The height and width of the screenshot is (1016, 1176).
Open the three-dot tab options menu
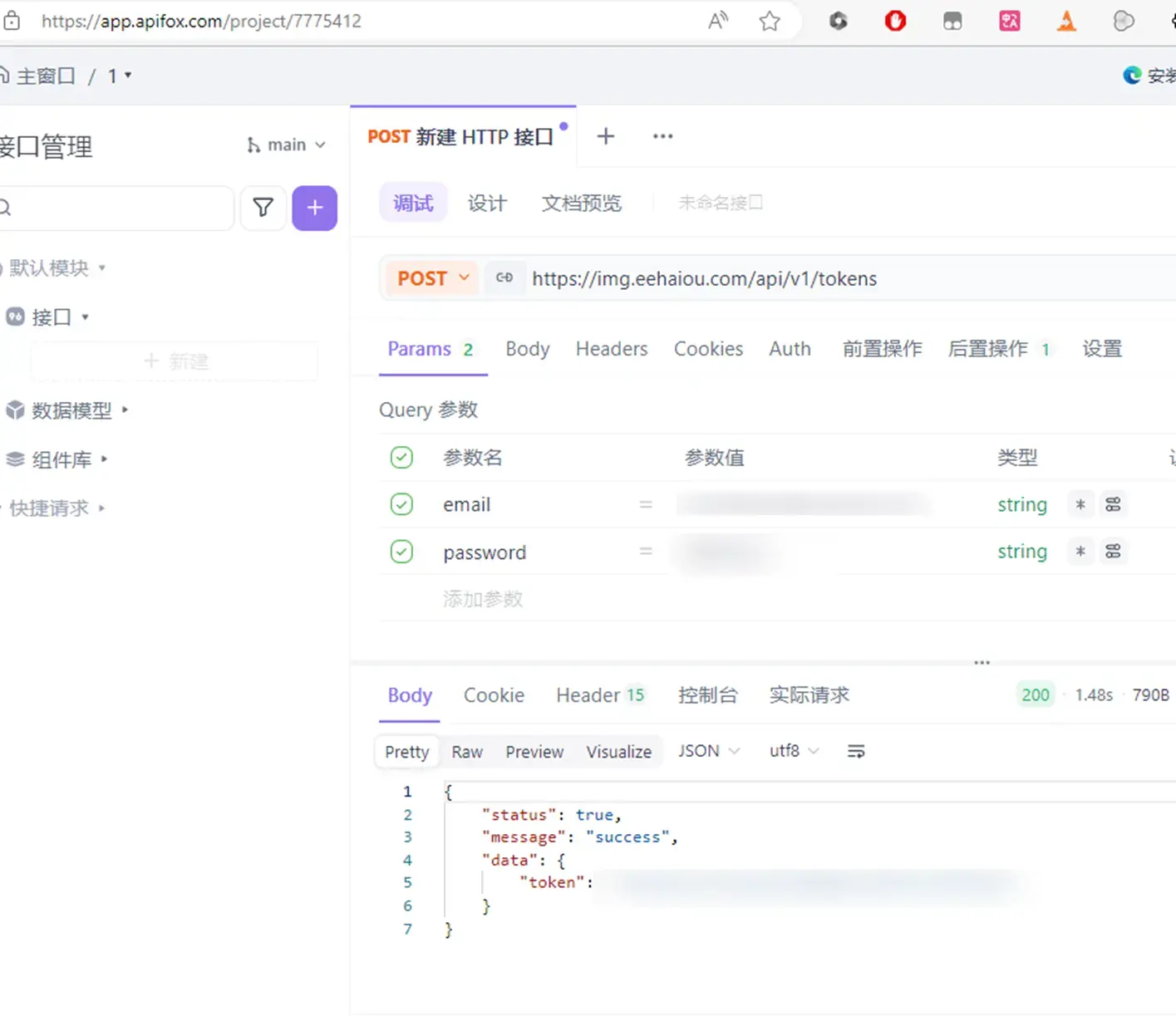click(662, 136)
